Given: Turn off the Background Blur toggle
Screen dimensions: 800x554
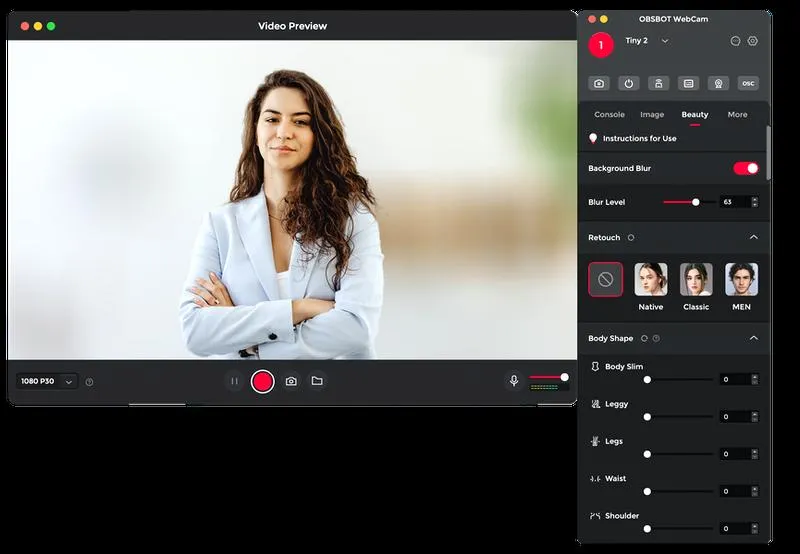Looking at the screenshot, I should point(746,168).
